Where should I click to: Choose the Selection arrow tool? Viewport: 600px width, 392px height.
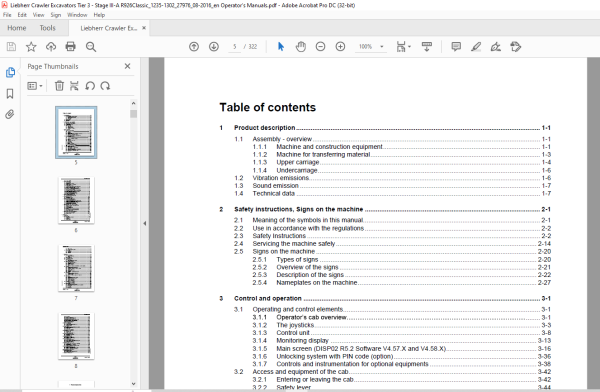281,47
